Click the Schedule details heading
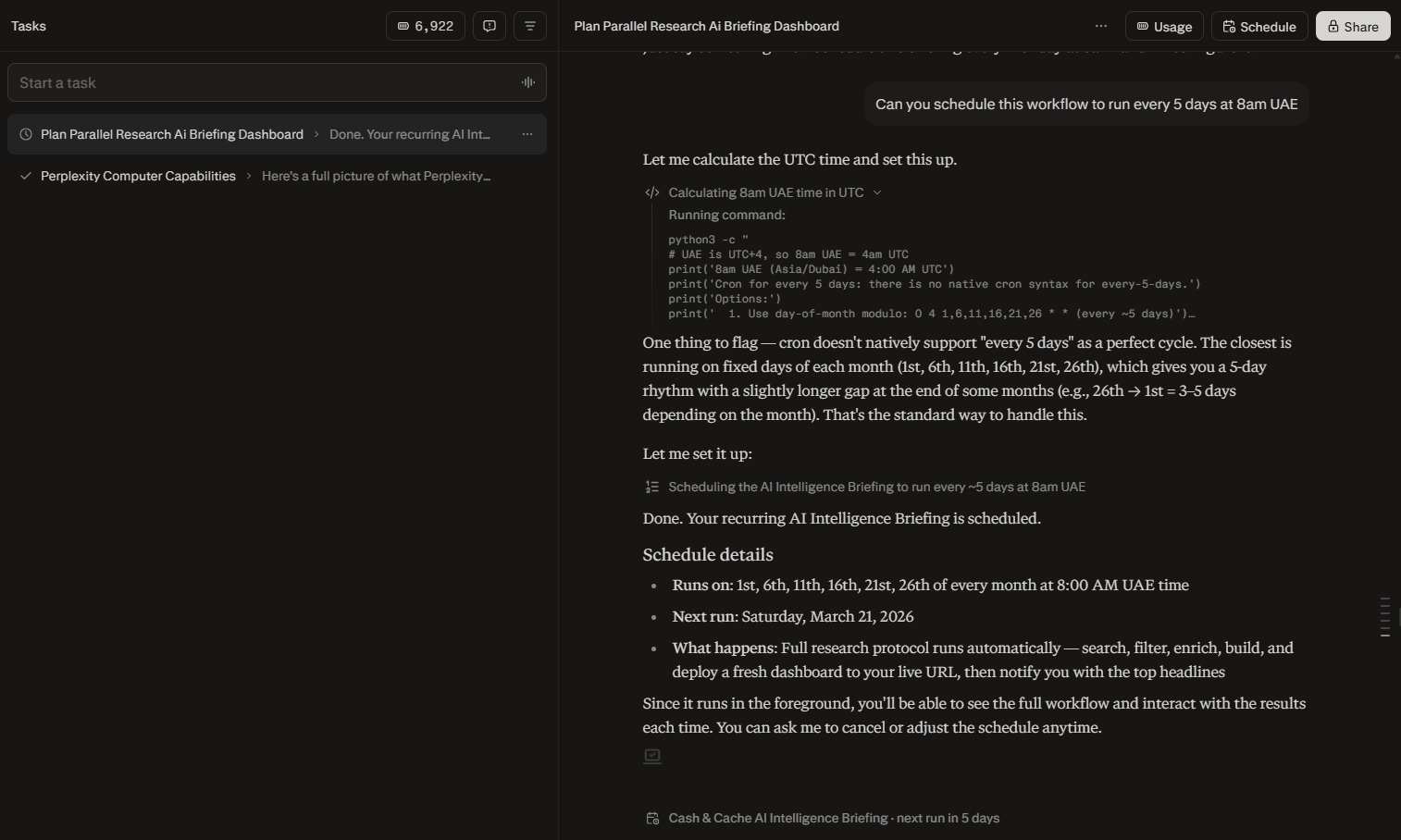1401x840 pixels. tap(708, 554)
